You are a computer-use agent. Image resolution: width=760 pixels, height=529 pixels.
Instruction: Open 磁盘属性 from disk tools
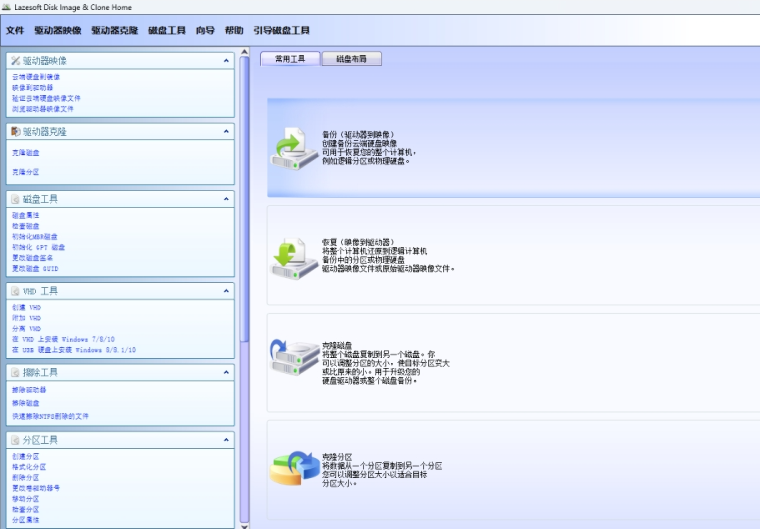coord(26,215)
